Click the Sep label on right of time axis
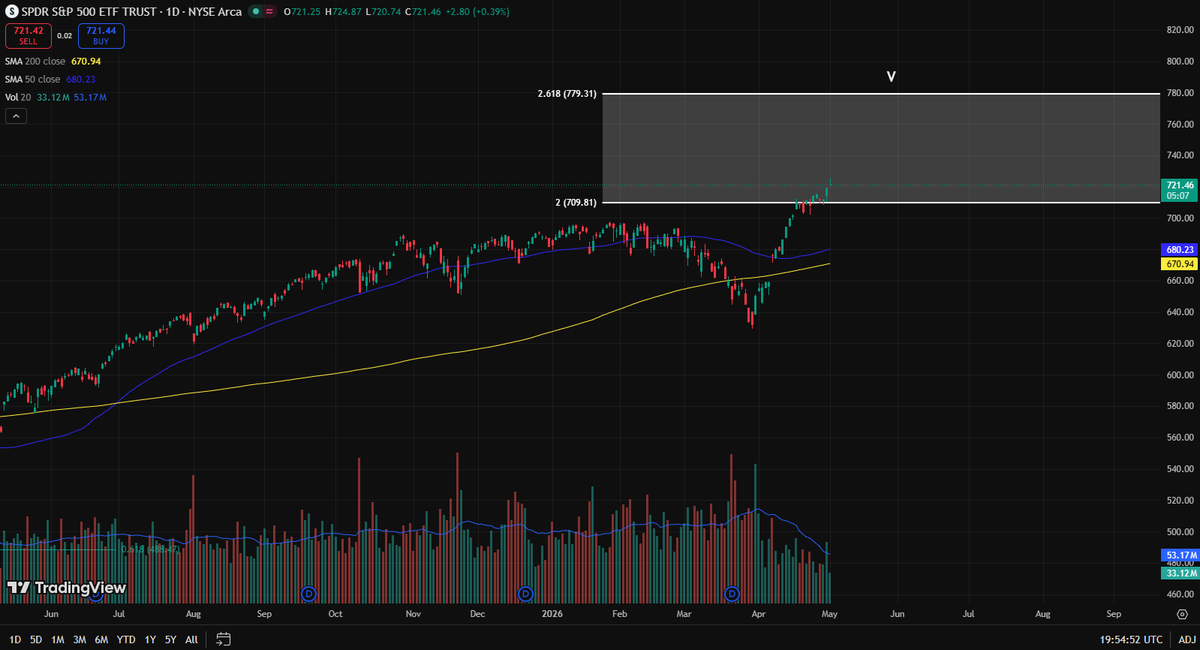Image resolution: width=1200 pixels, height=650 pixels. pyautogui.click(x=1113, y=613)
